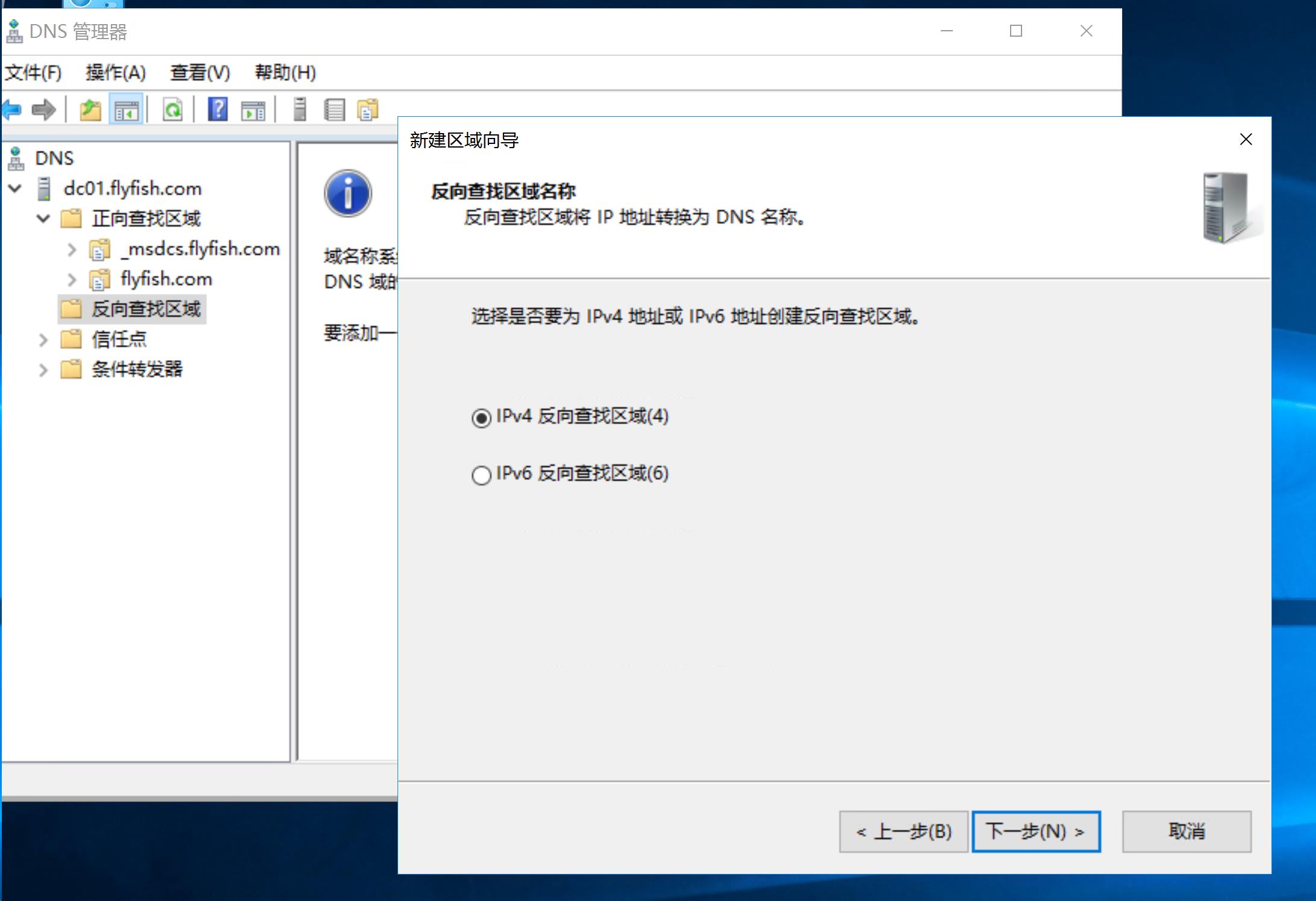The width and height of the screenshot is (1316, 901).
Task: Click the 上一步(B) back button
Action: pos(904,832)
